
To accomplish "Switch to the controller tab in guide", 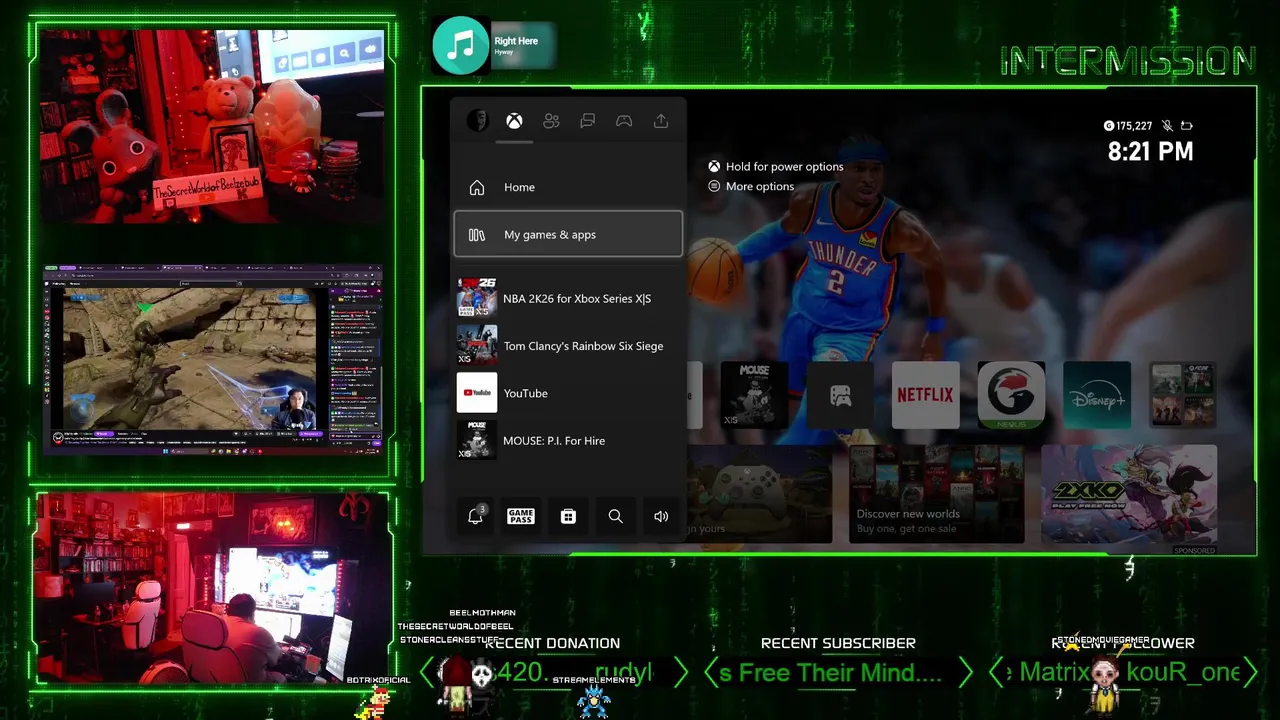I will tap(624, 121).
